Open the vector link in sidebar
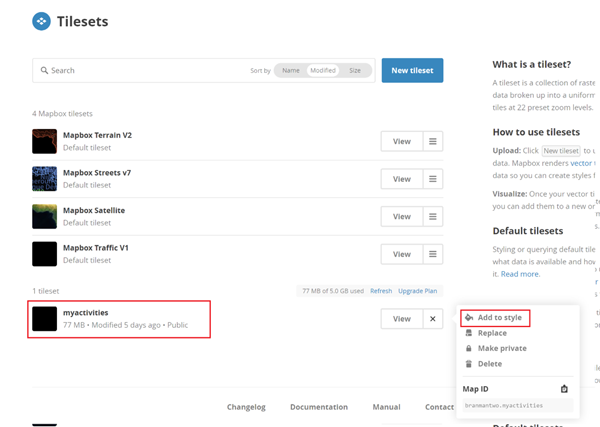This screenshot has height=427, width=600. pos(581,163)
